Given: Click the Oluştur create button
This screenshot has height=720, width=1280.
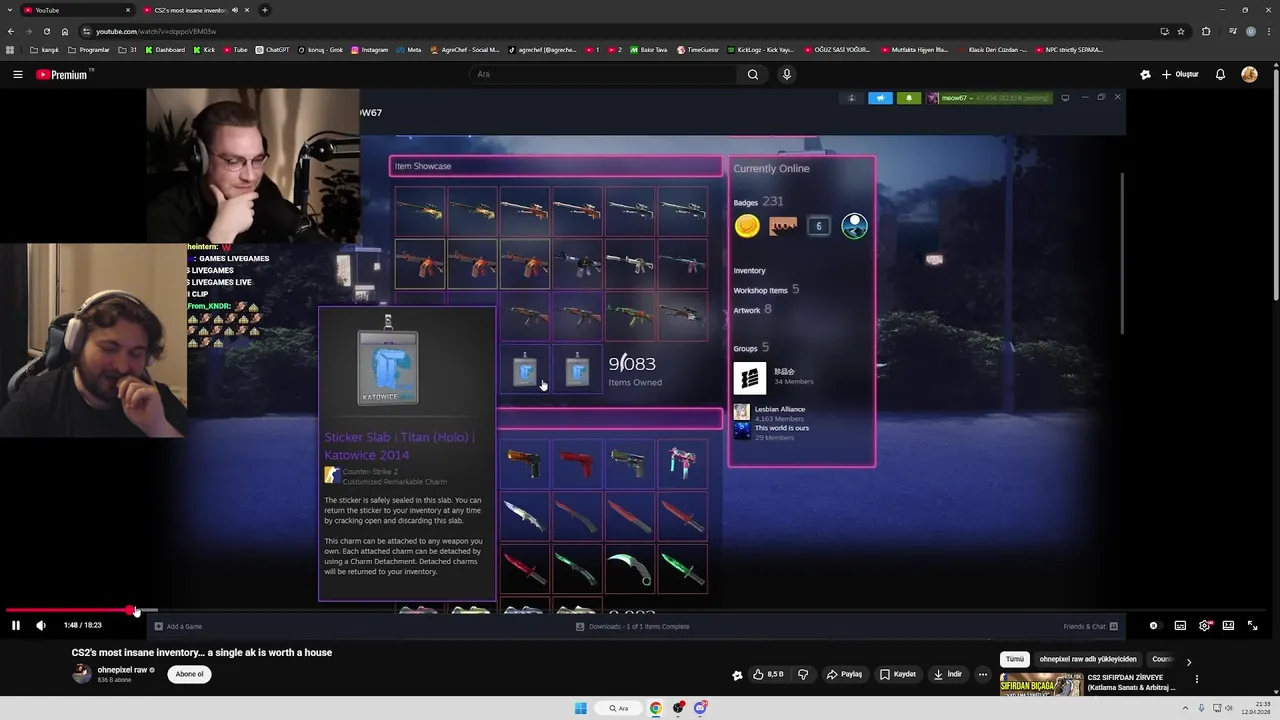Looking at the screenshot, I should click(x=1180, y=74).
